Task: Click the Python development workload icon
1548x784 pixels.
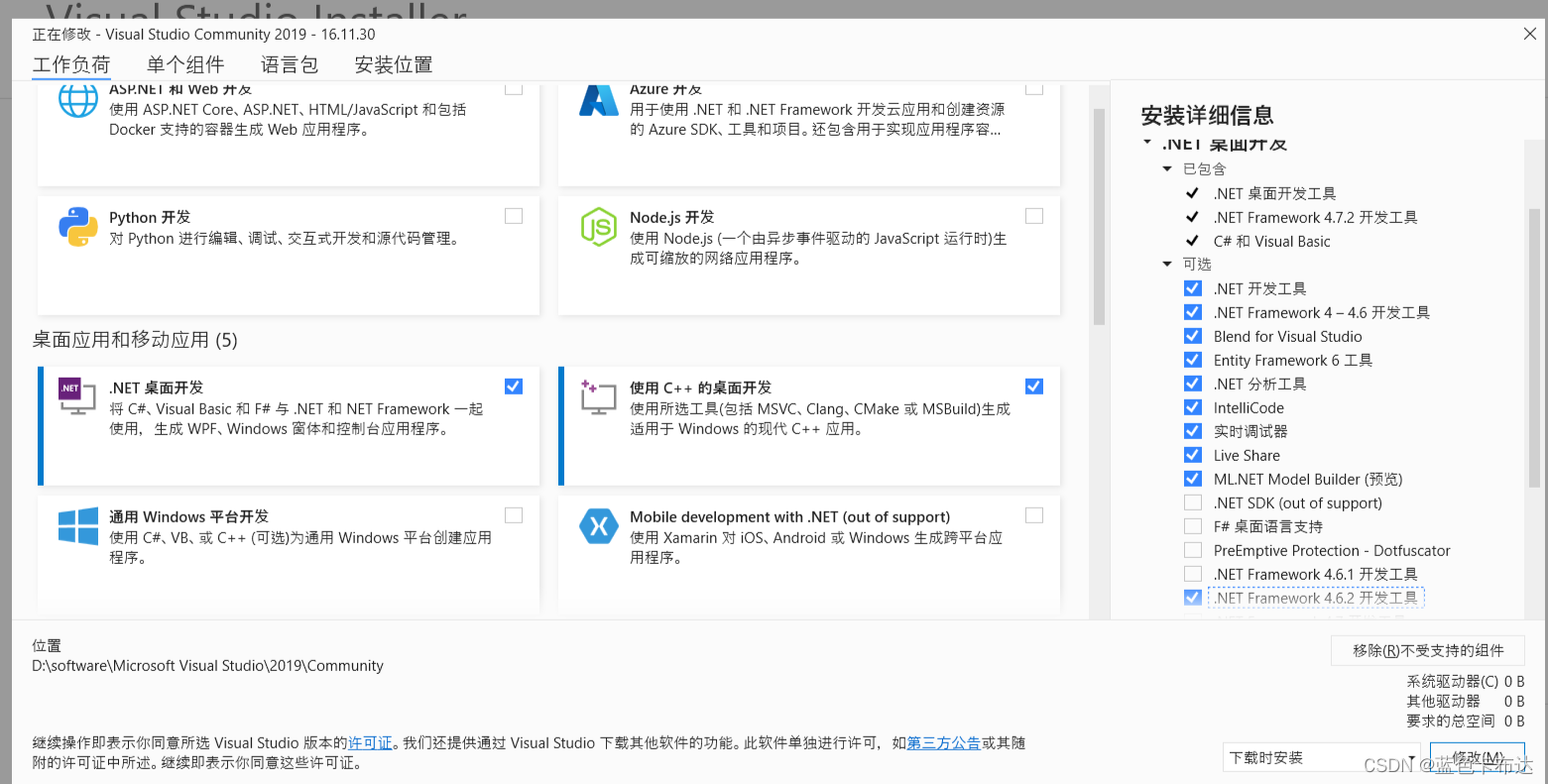Action: pyautogui.click(x=77, y=227)
